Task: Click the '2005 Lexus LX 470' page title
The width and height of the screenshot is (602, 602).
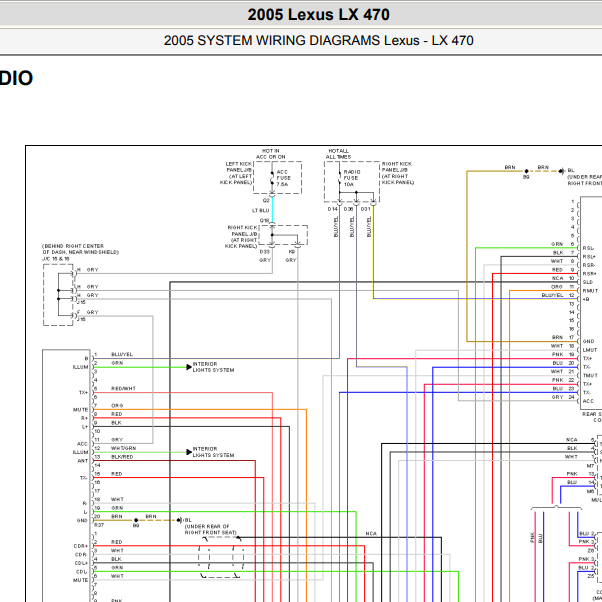Action: (318, 15)
